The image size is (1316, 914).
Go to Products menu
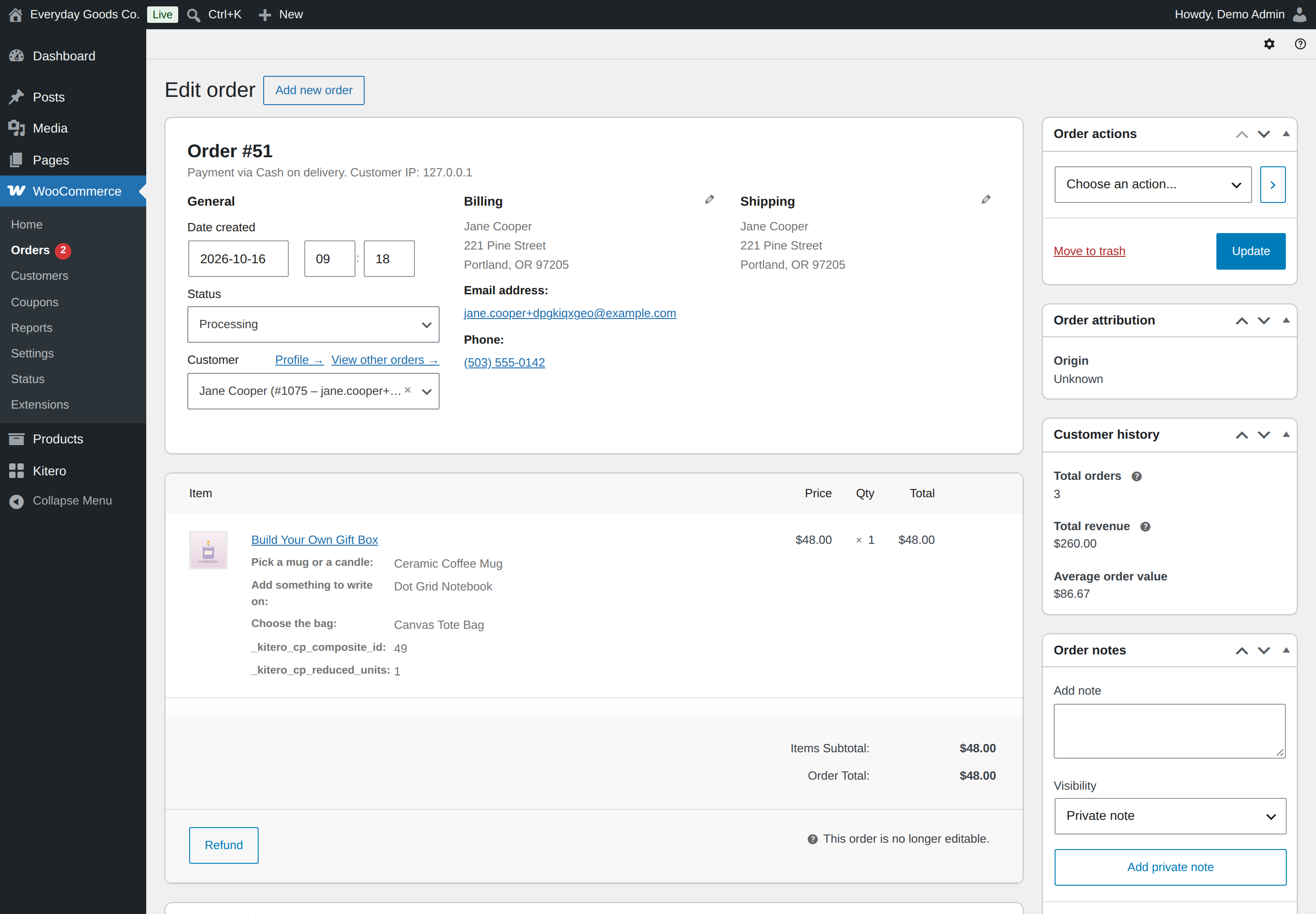(73, 439)
